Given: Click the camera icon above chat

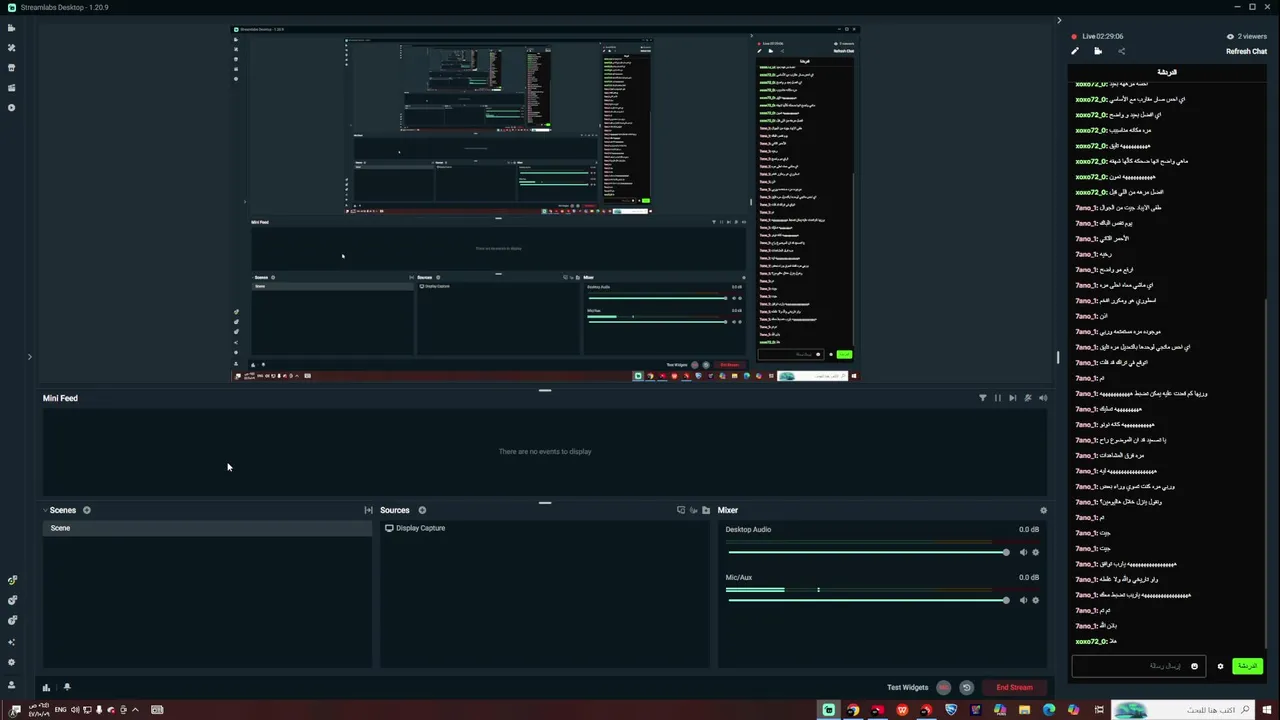Looking at the screenshot, I should [1098, 51].
